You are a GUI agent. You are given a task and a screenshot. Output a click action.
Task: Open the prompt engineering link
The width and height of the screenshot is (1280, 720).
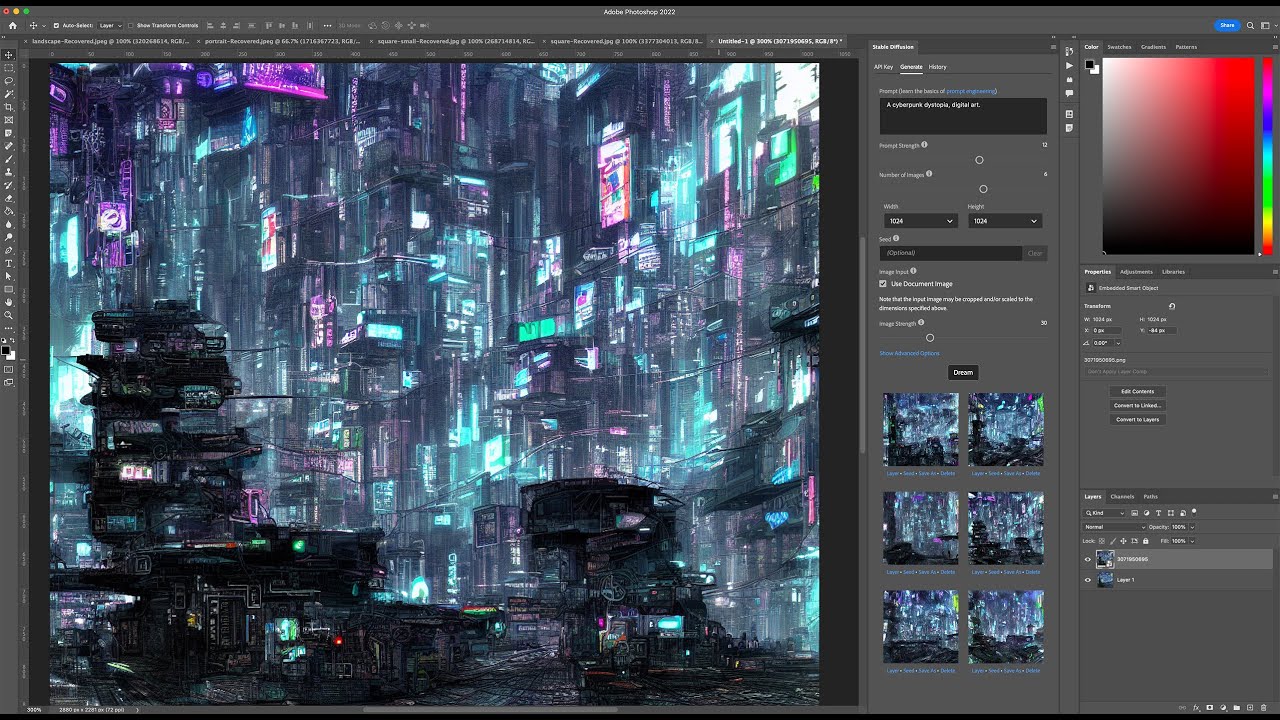tap(969, 90)
